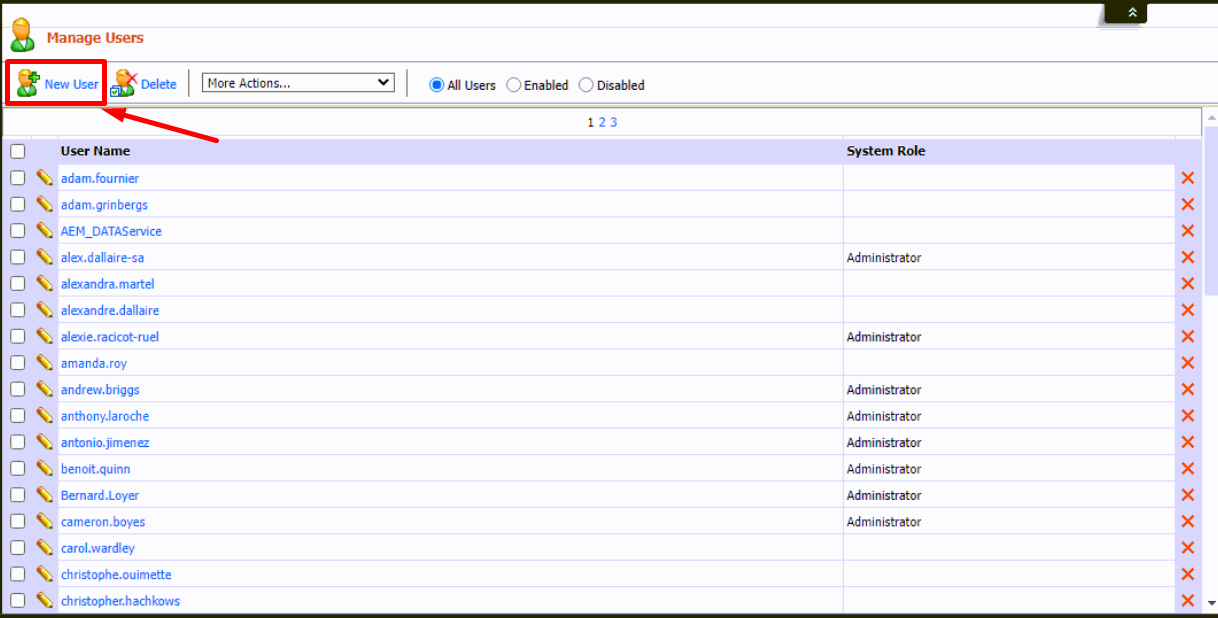Click the Delete user toolbar icon
The width and height of the screenshot is (1218, 618).
click(124, 83)
